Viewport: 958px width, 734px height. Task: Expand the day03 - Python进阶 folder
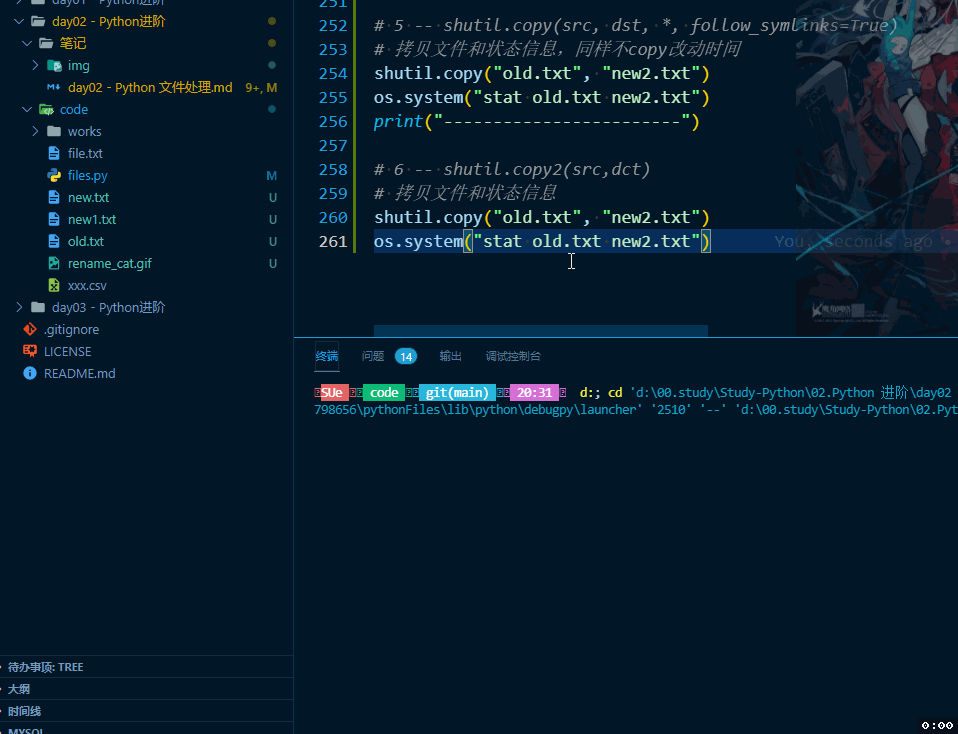(x=19, y=307)
